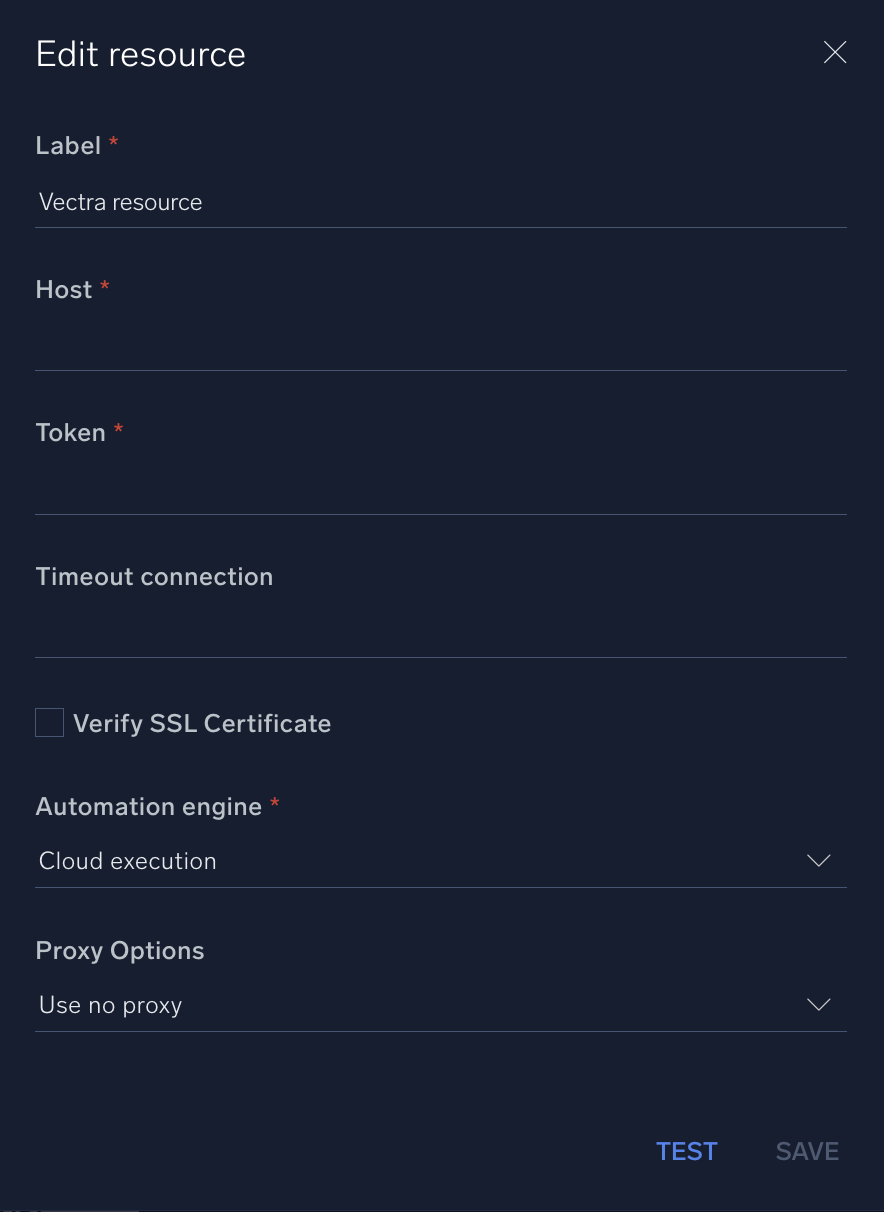The height and width of the screenshot is (1212, 884).
Task: Focus the empty Token input field
Action: [440, 490]
